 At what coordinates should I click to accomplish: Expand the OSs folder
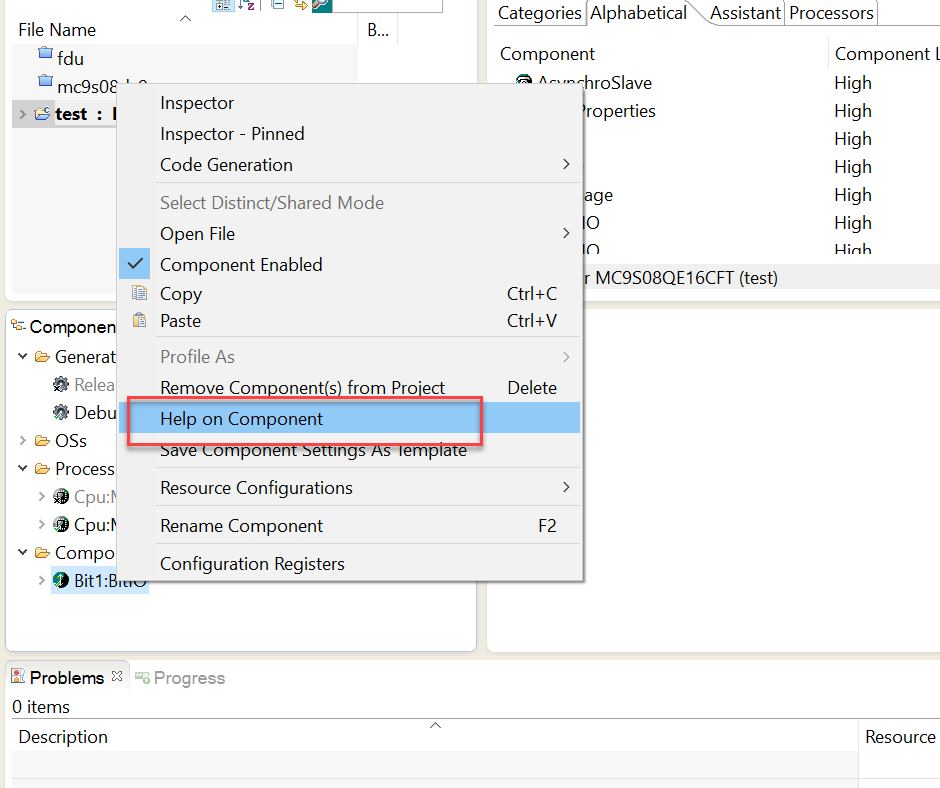22,440
